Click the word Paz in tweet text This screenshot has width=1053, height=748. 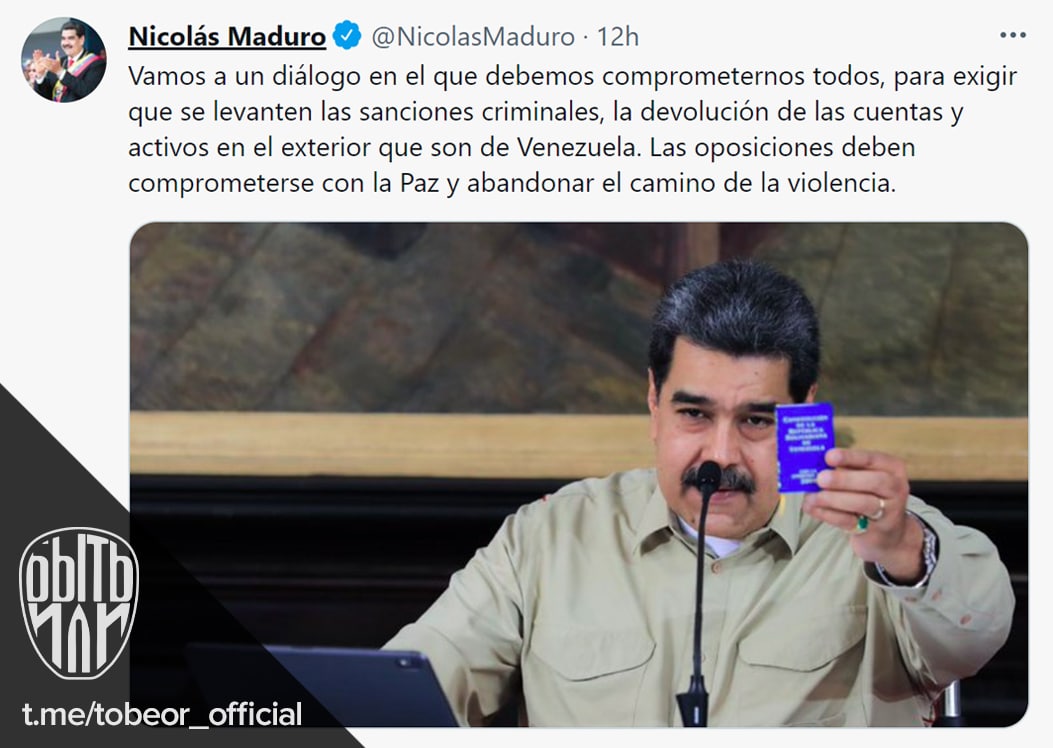420,183
